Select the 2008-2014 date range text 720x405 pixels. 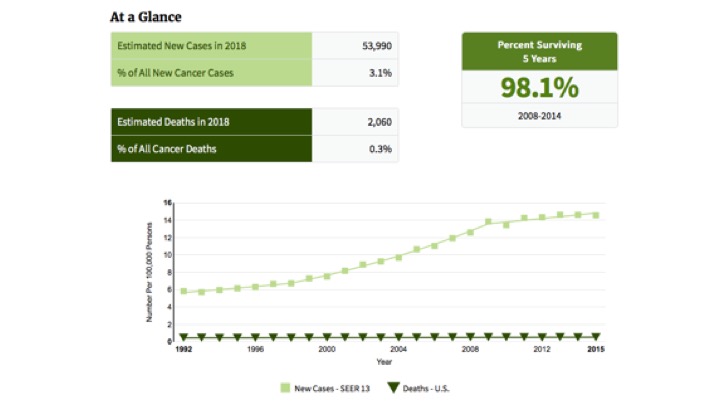pos(539,116)
